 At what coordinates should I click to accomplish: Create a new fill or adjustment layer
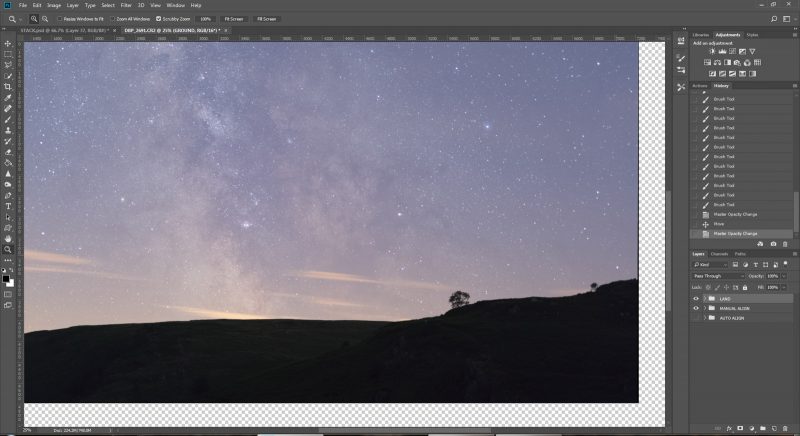[752, 428]
